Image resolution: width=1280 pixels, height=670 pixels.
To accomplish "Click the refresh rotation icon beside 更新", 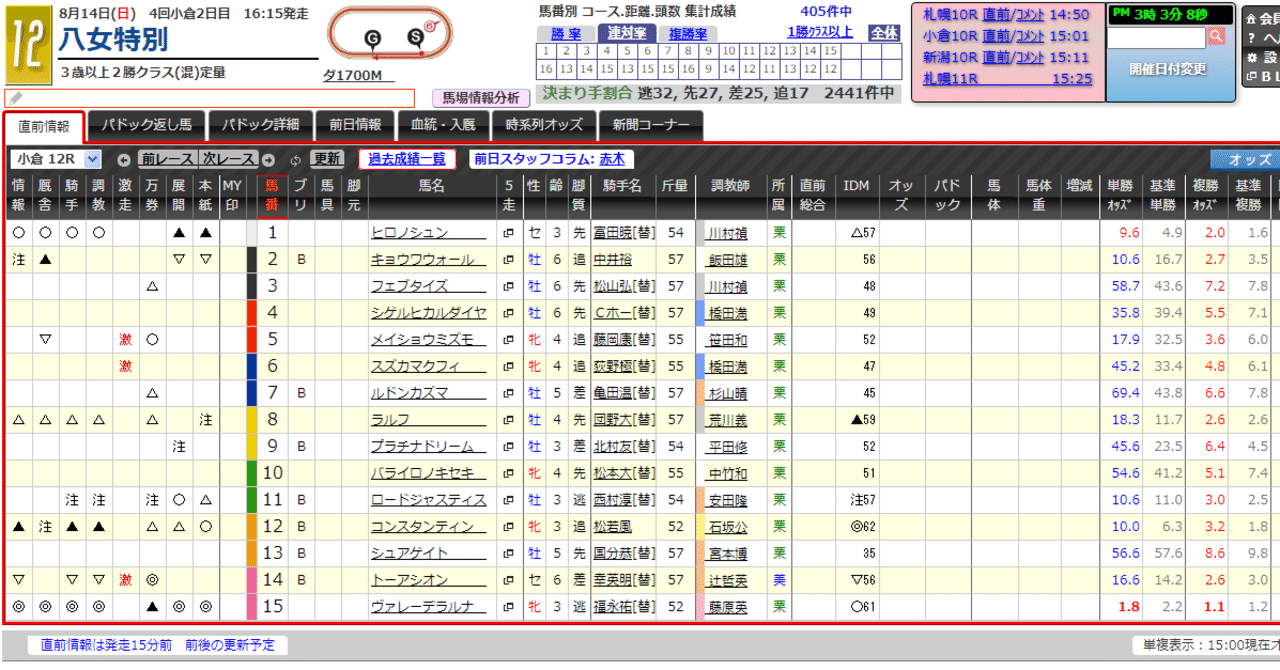I will click(295, 161).
